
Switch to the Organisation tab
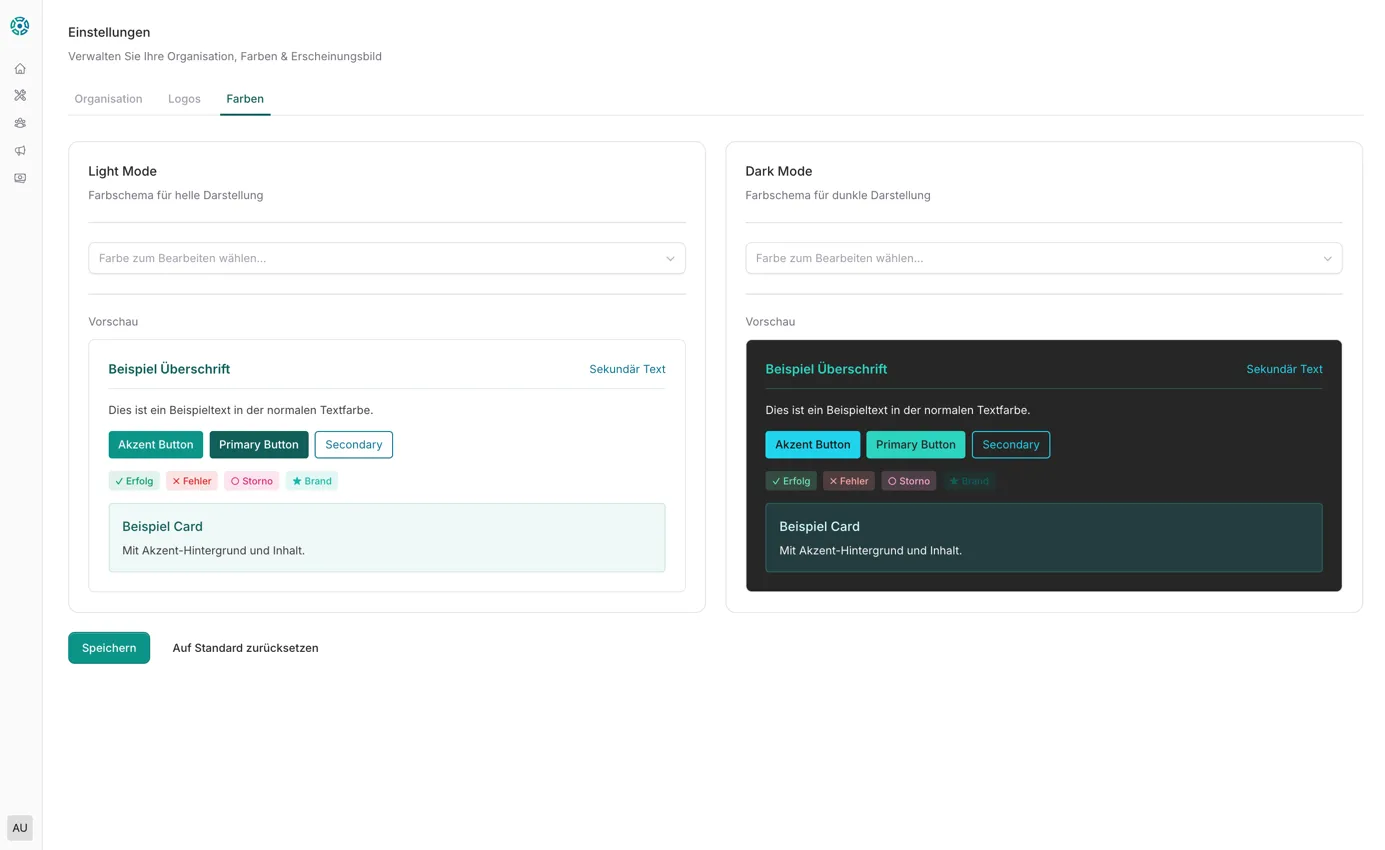(108, 99)
